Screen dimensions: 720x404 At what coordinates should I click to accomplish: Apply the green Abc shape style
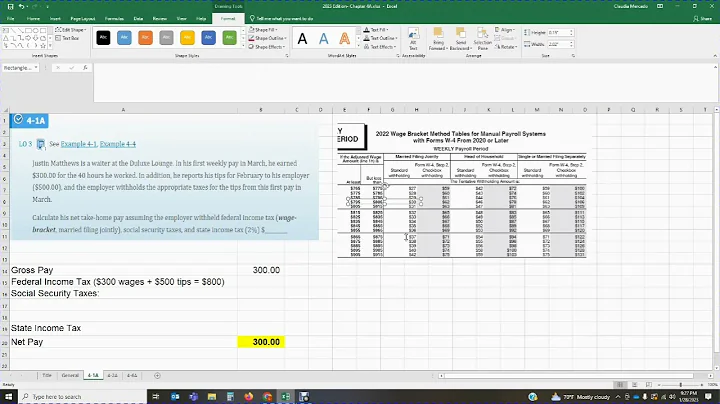pyautogui.click(x=229, y=38)
